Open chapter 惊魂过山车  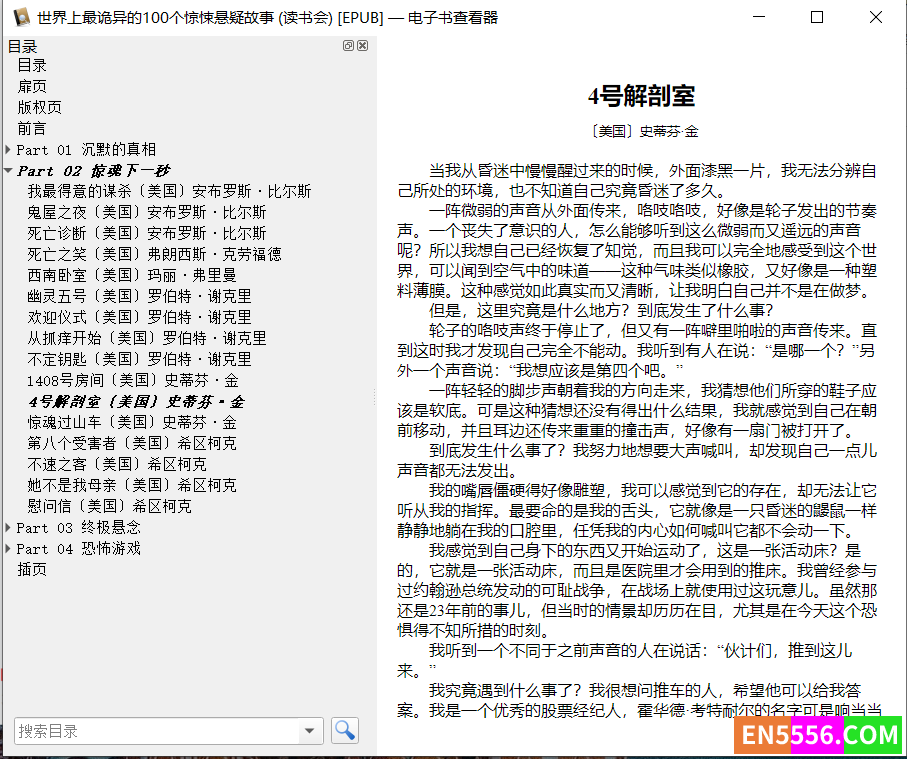(x=131, y=422)
